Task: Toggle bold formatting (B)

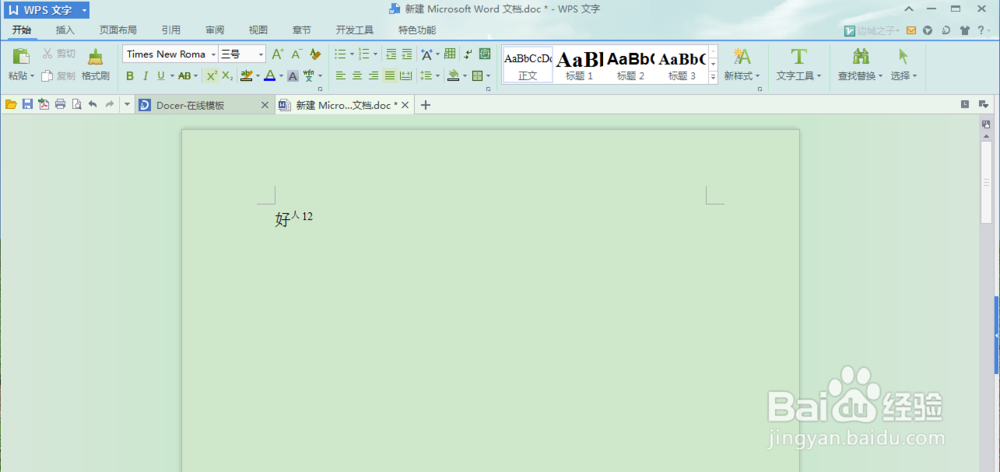Action: [x=130, y=76]
